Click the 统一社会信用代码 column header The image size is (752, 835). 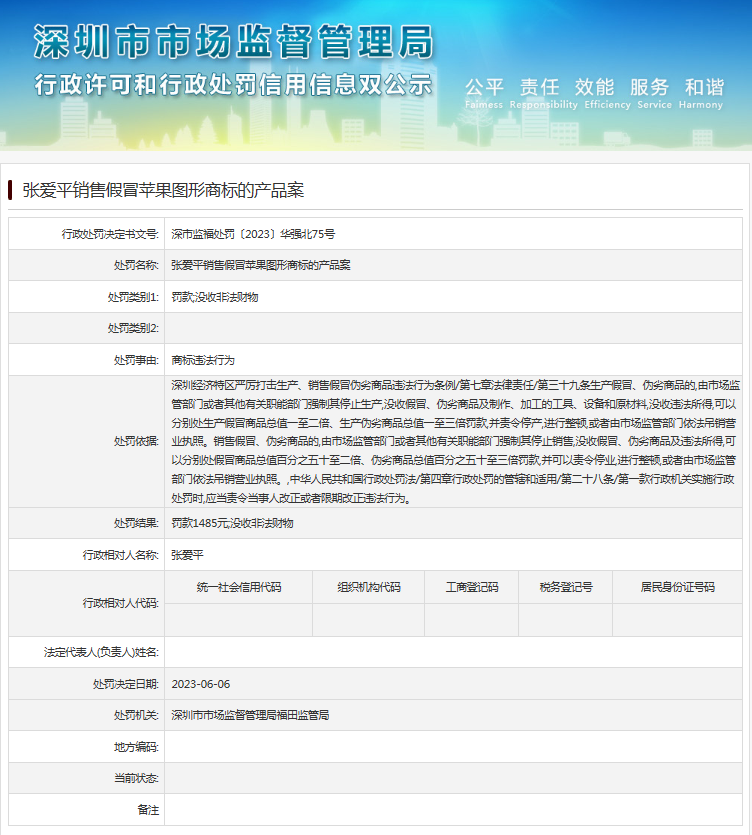tap(239, 587)
